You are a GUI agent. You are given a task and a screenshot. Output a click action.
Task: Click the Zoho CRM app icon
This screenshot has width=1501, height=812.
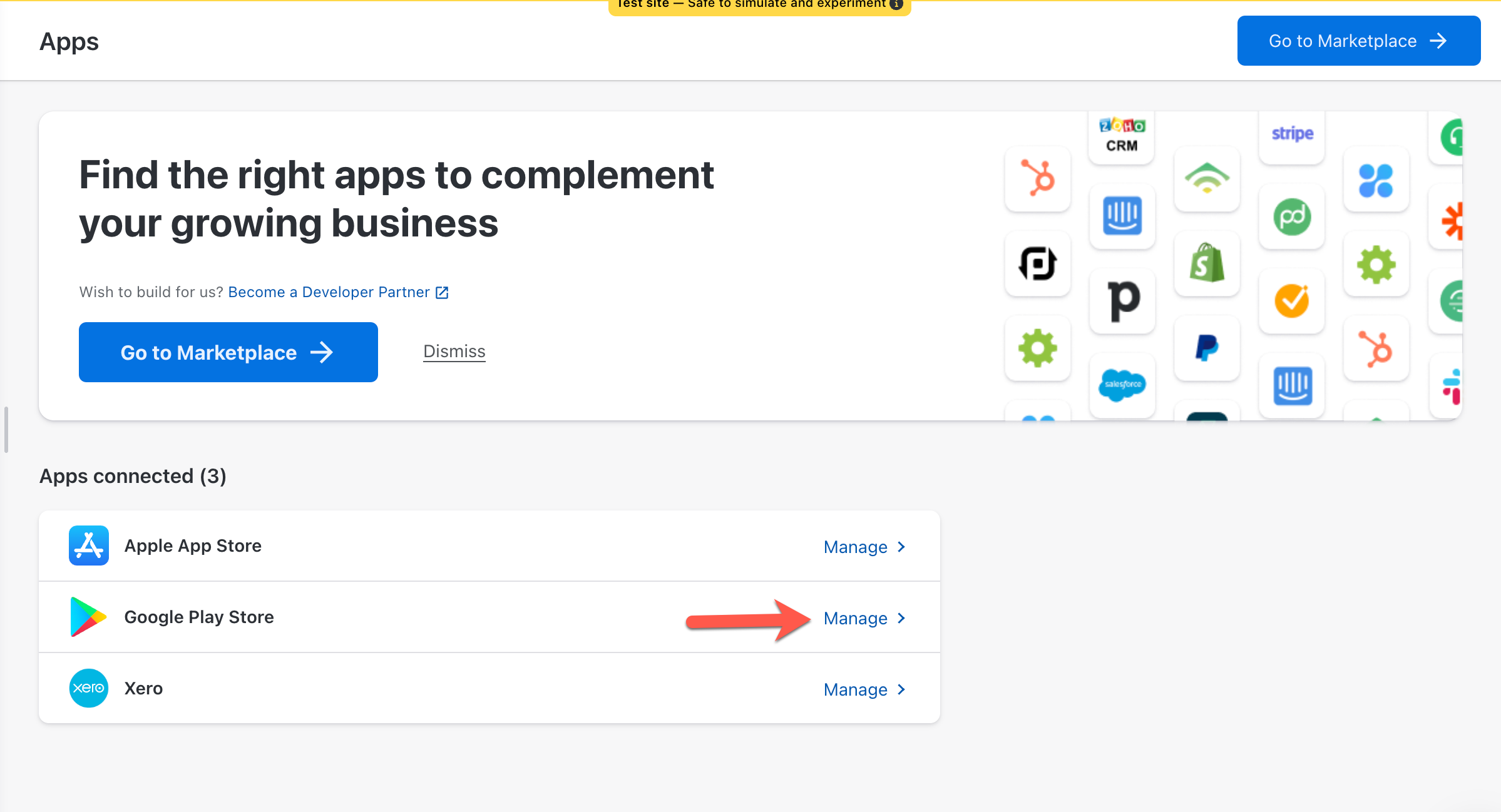pos(1122,136)
